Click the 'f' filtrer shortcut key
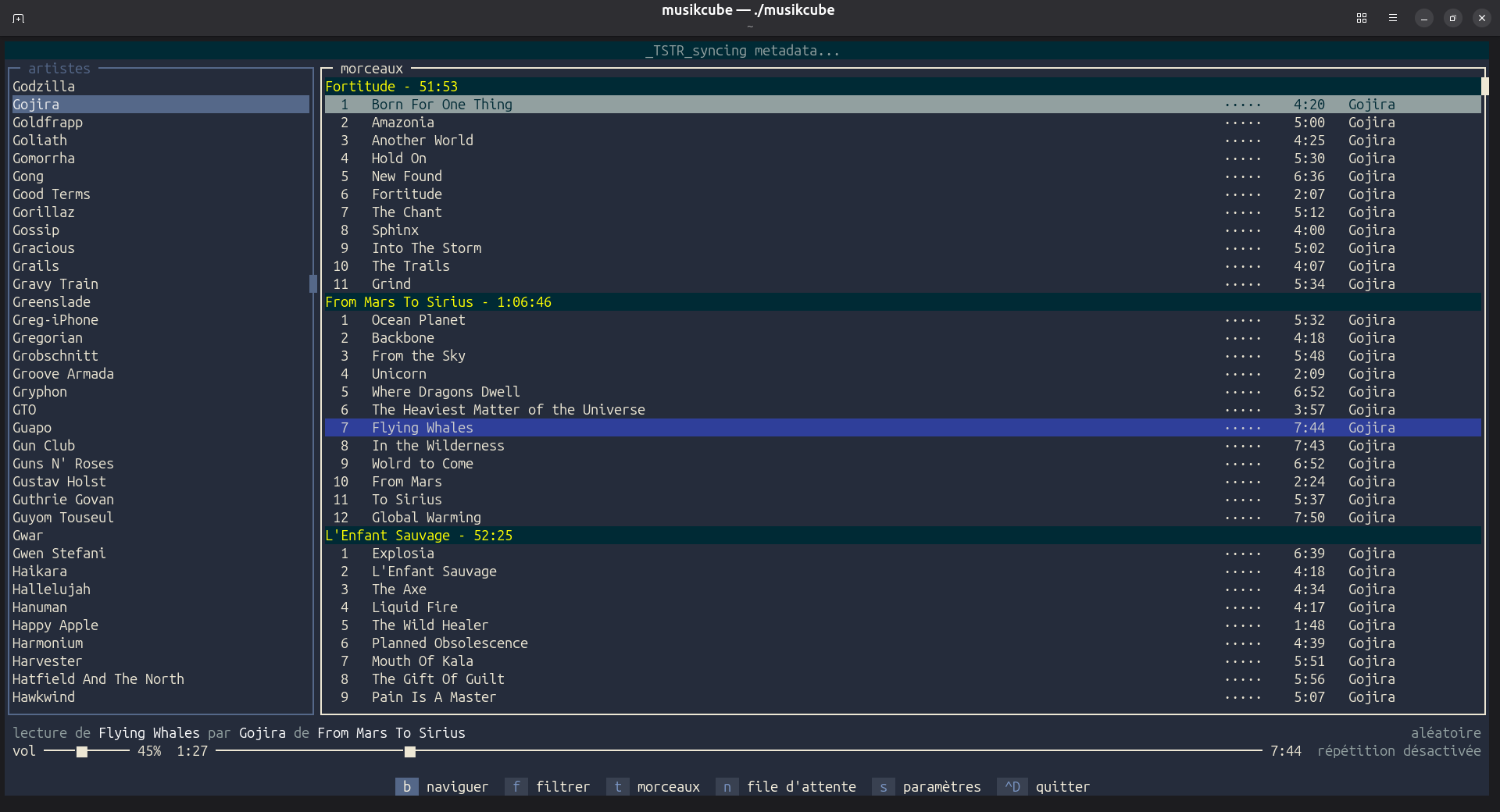The image size is (1500, 812). pos(516,787)
